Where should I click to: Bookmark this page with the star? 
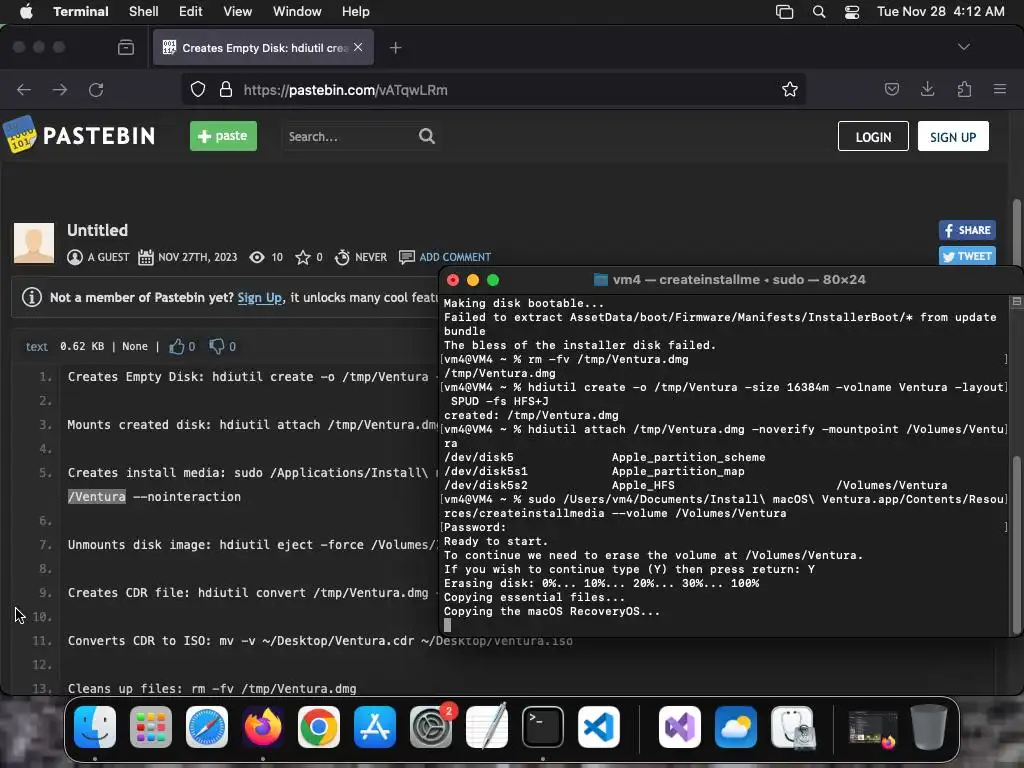(x=790, y=89)
